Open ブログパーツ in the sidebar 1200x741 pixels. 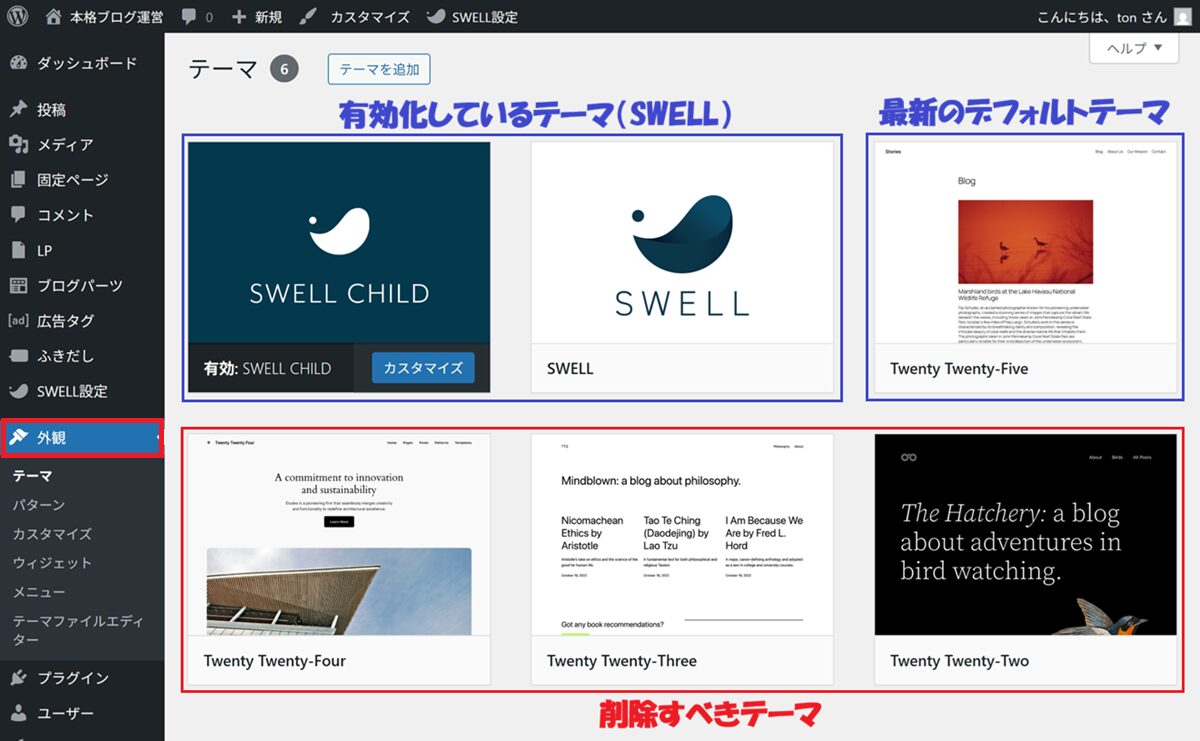(x=79, y=286)
